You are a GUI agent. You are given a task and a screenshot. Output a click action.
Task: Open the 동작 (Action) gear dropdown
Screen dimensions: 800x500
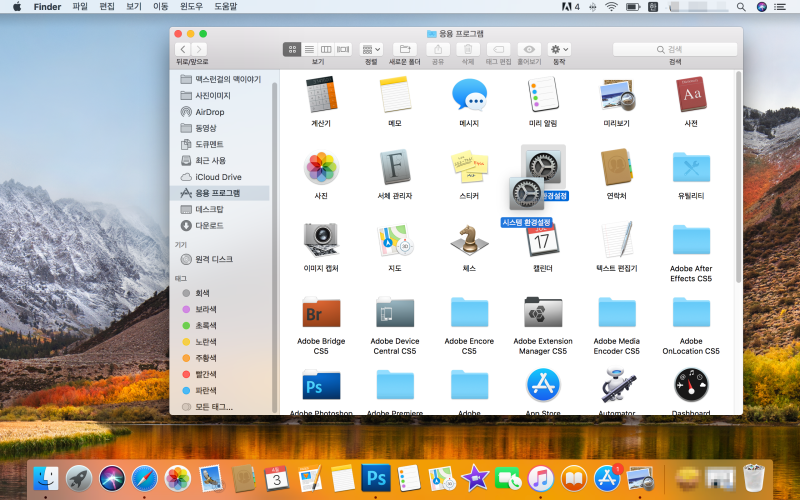[x=559, y=49]
